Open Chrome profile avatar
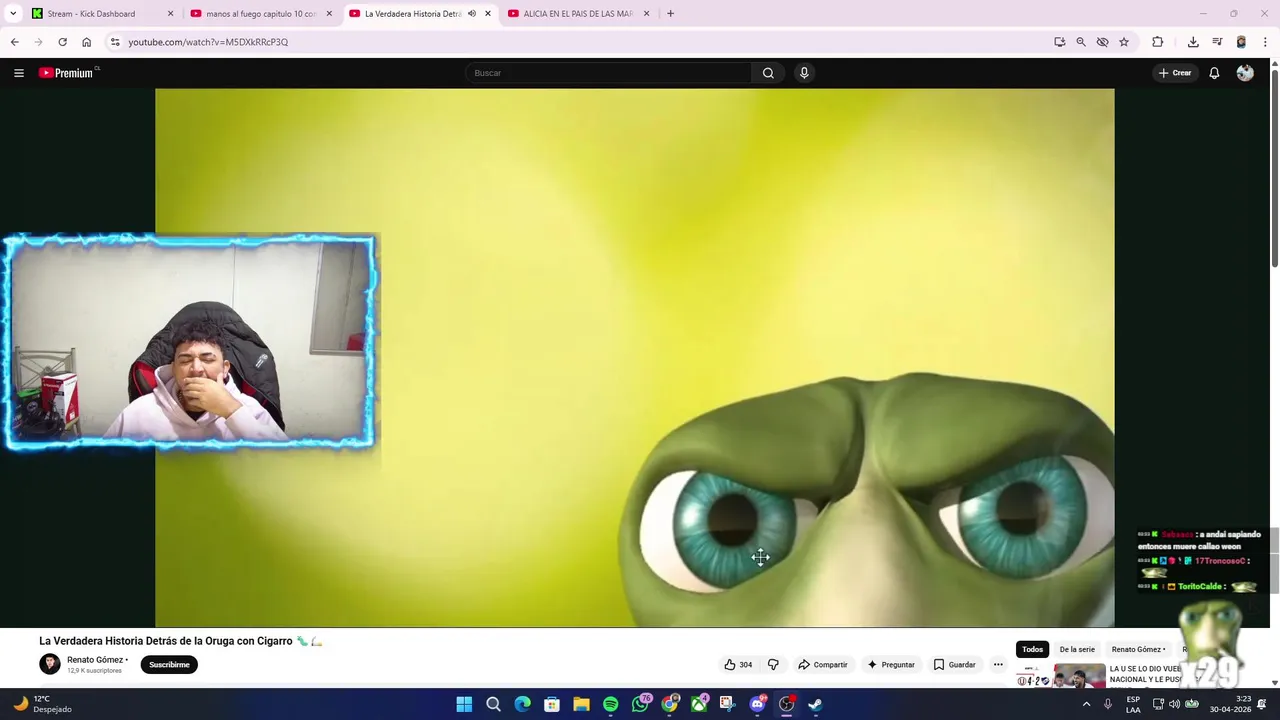 coord(1241,42)
